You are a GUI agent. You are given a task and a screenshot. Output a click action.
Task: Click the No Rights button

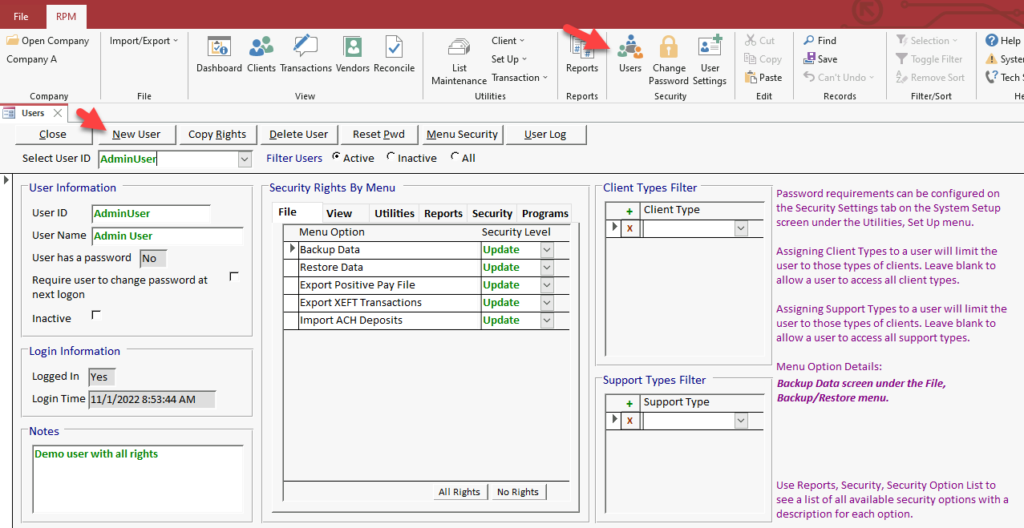click(518, 492)
